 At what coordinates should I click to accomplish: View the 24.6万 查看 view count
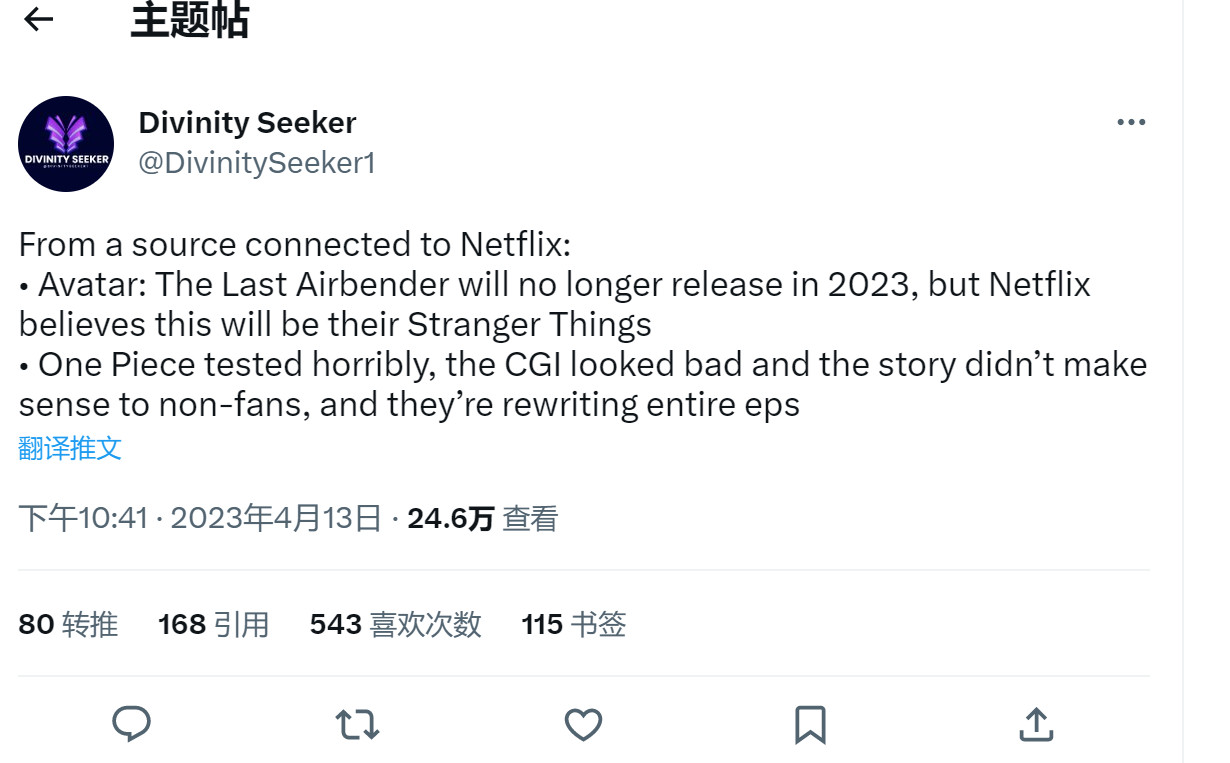click(x=482, y=518)
